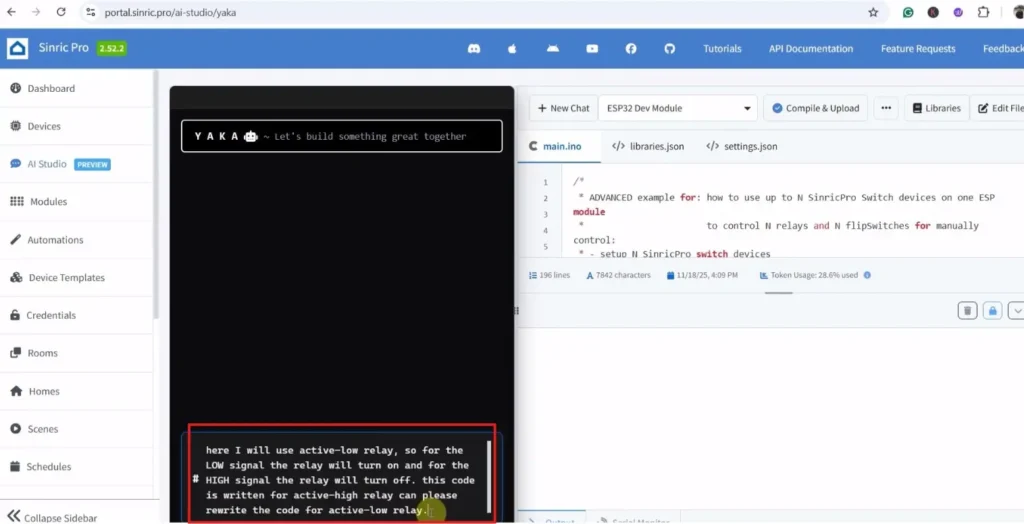Click the Android app icon
This screenshot has height=524, width=1024.
(552, 48)
